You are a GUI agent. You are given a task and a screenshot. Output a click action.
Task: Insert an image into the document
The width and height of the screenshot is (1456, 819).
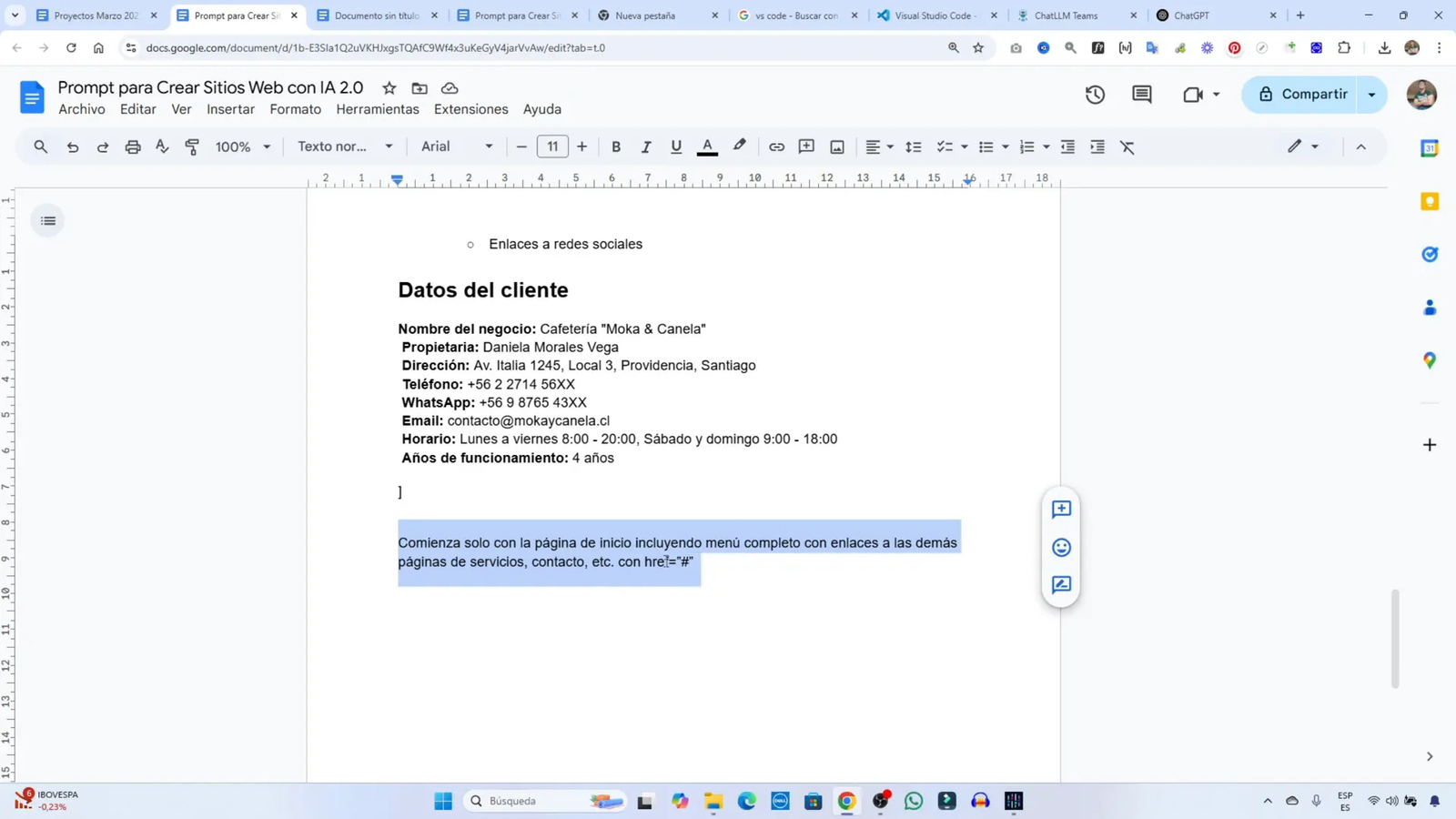(835, 147)
